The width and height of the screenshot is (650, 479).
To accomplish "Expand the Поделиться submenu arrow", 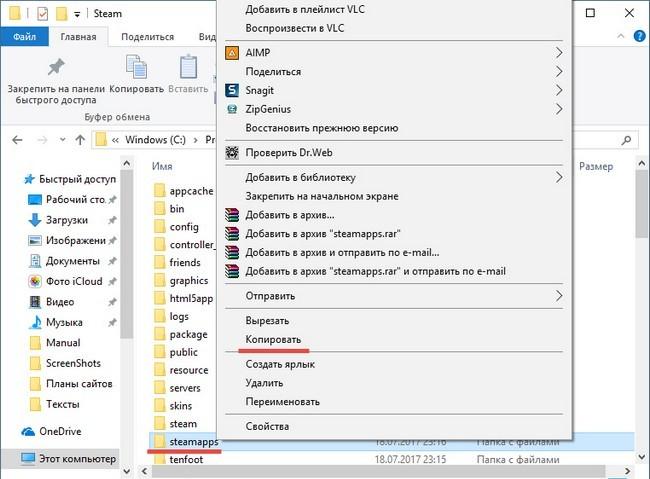I will point(559,71).
